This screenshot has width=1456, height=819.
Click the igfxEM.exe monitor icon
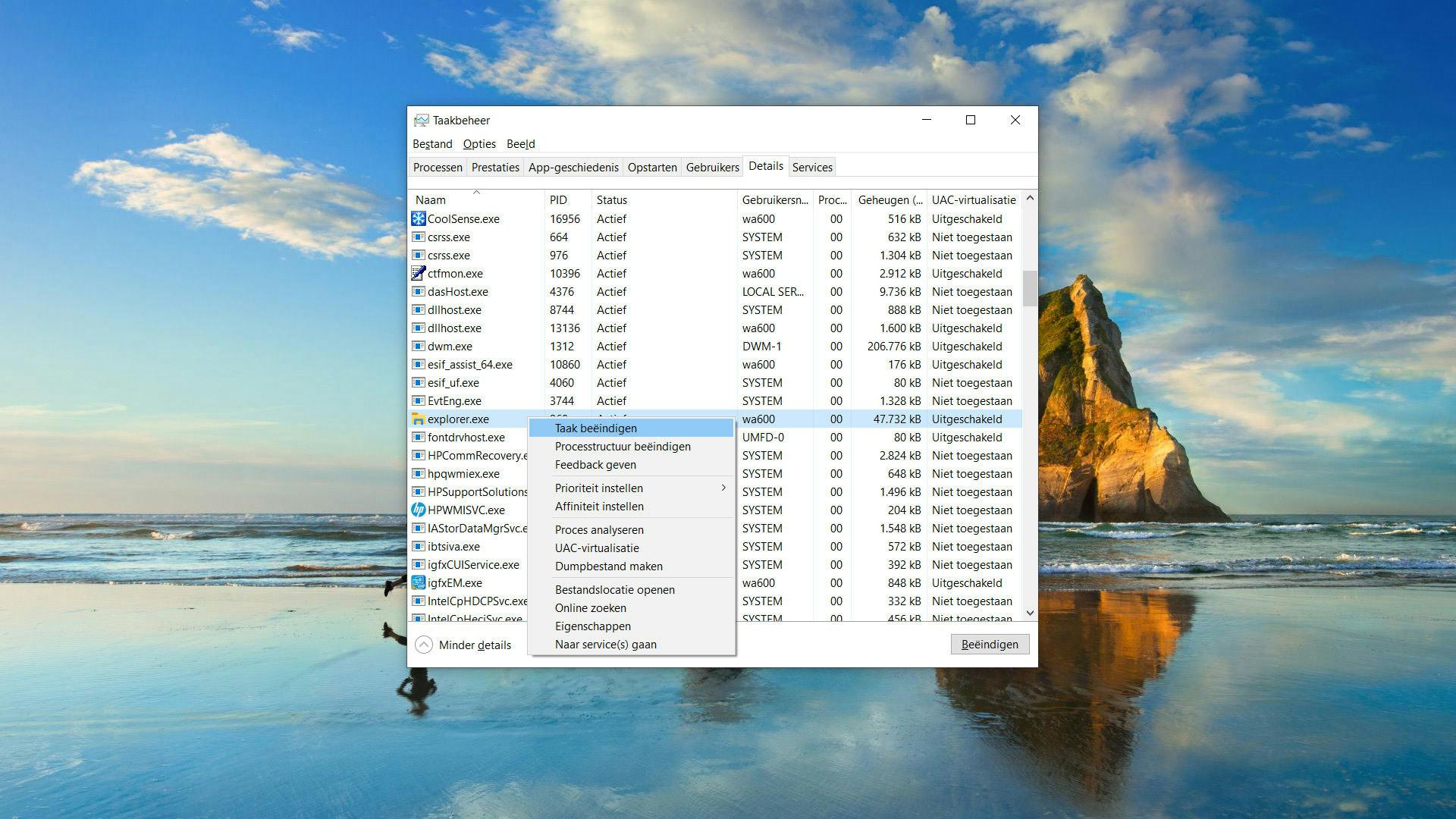point(418,583)
